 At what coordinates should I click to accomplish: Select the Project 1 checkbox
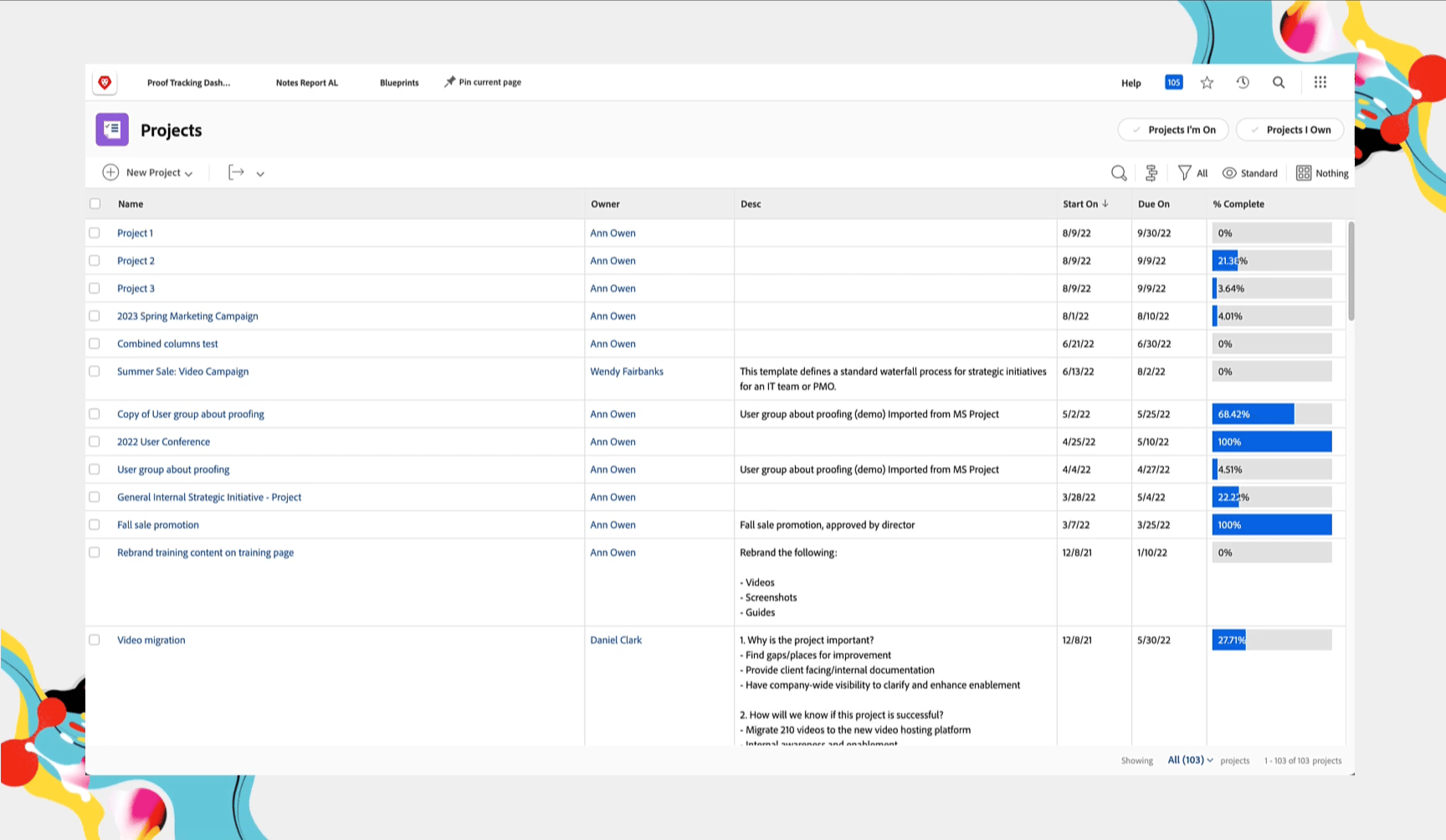pyautogui.click(x=95, y=233)
